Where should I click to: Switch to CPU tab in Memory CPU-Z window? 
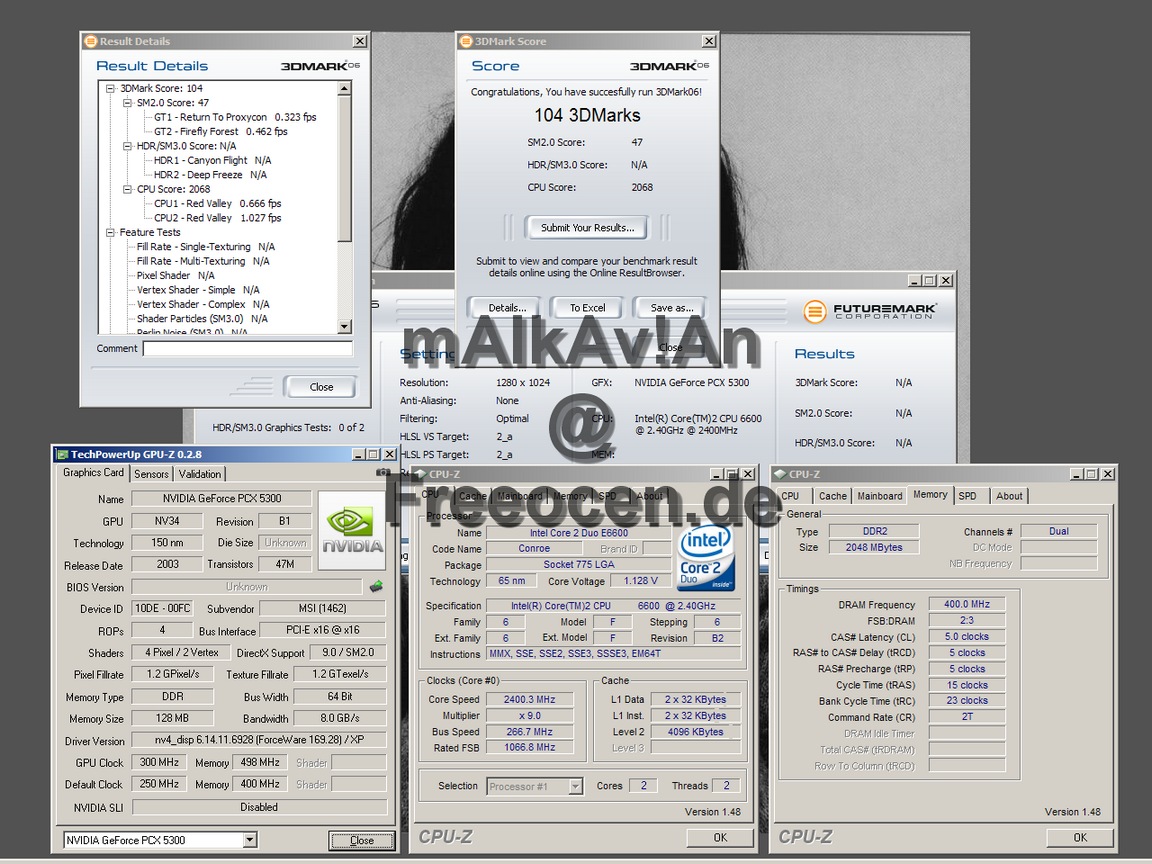point(791,496)
